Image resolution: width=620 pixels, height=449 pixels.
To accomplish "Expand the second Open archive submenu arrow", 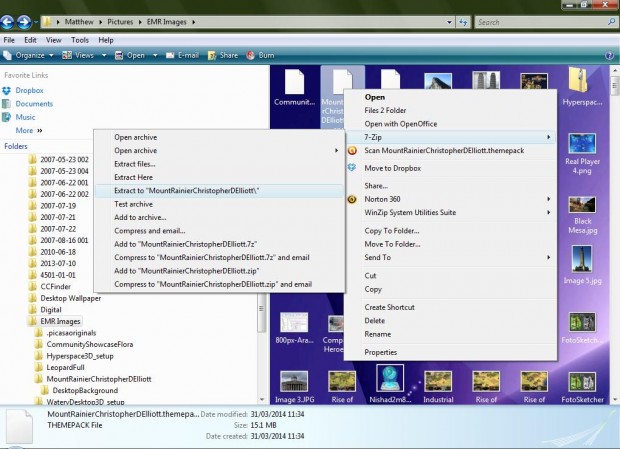I will coord(336,151).
